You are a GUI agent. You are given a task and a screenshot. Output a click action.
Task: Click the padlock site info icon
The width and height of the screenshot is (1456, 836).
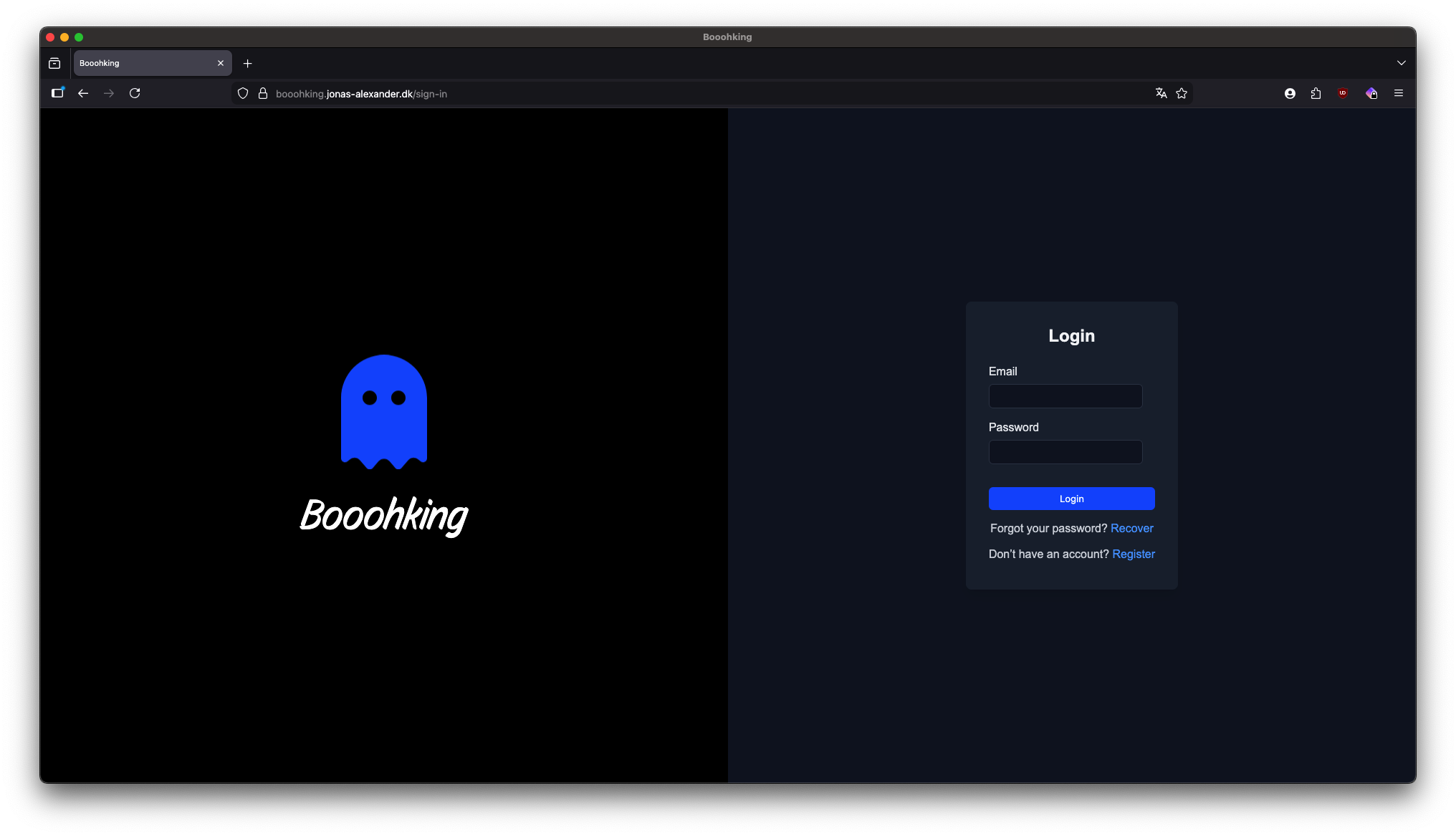(x=263, y=93)
